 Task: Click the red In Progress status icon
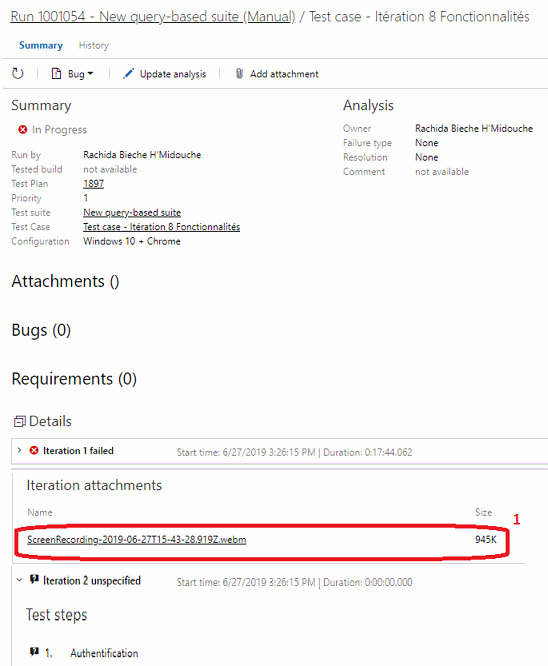[x=23, y=130]
